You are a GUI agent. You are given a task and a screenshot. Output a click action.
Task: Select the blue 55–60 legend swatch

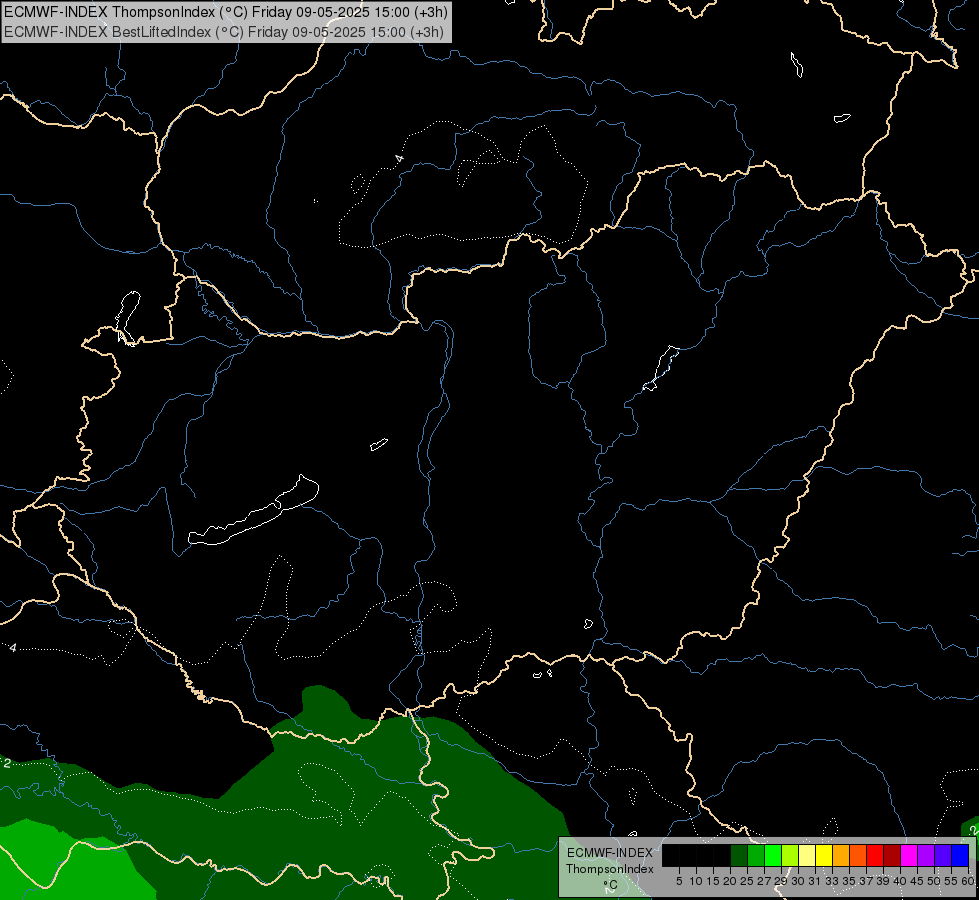(960, 855)
